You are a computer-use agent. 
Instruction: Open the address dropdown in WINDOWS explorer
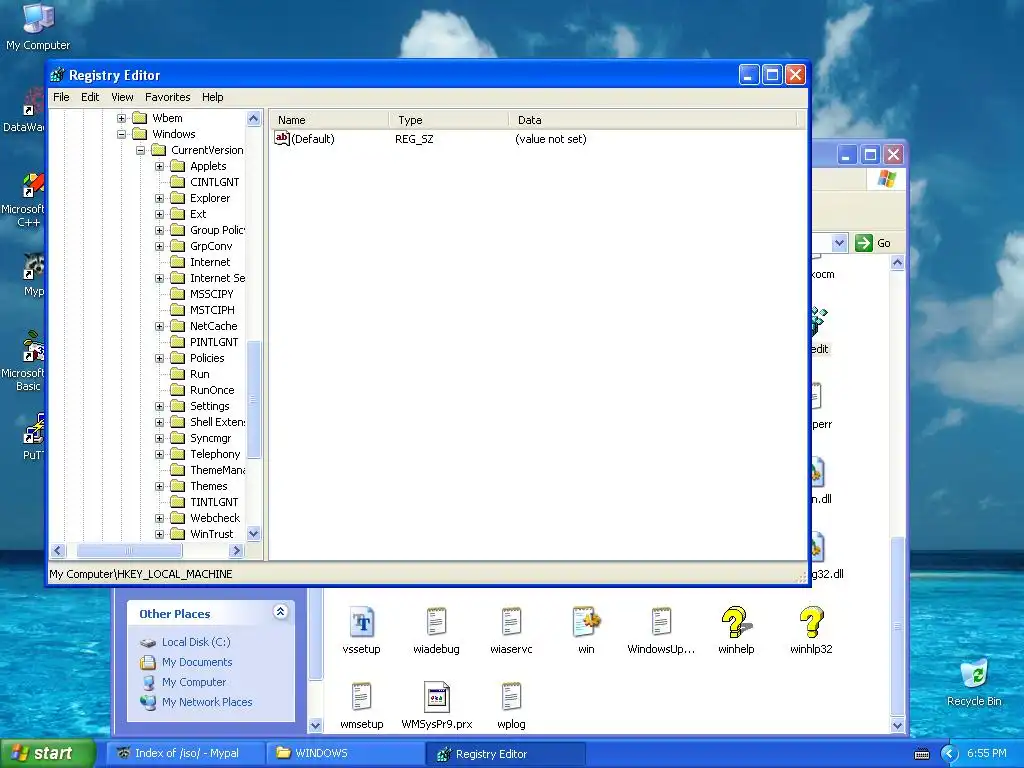(x=839, y=243)
